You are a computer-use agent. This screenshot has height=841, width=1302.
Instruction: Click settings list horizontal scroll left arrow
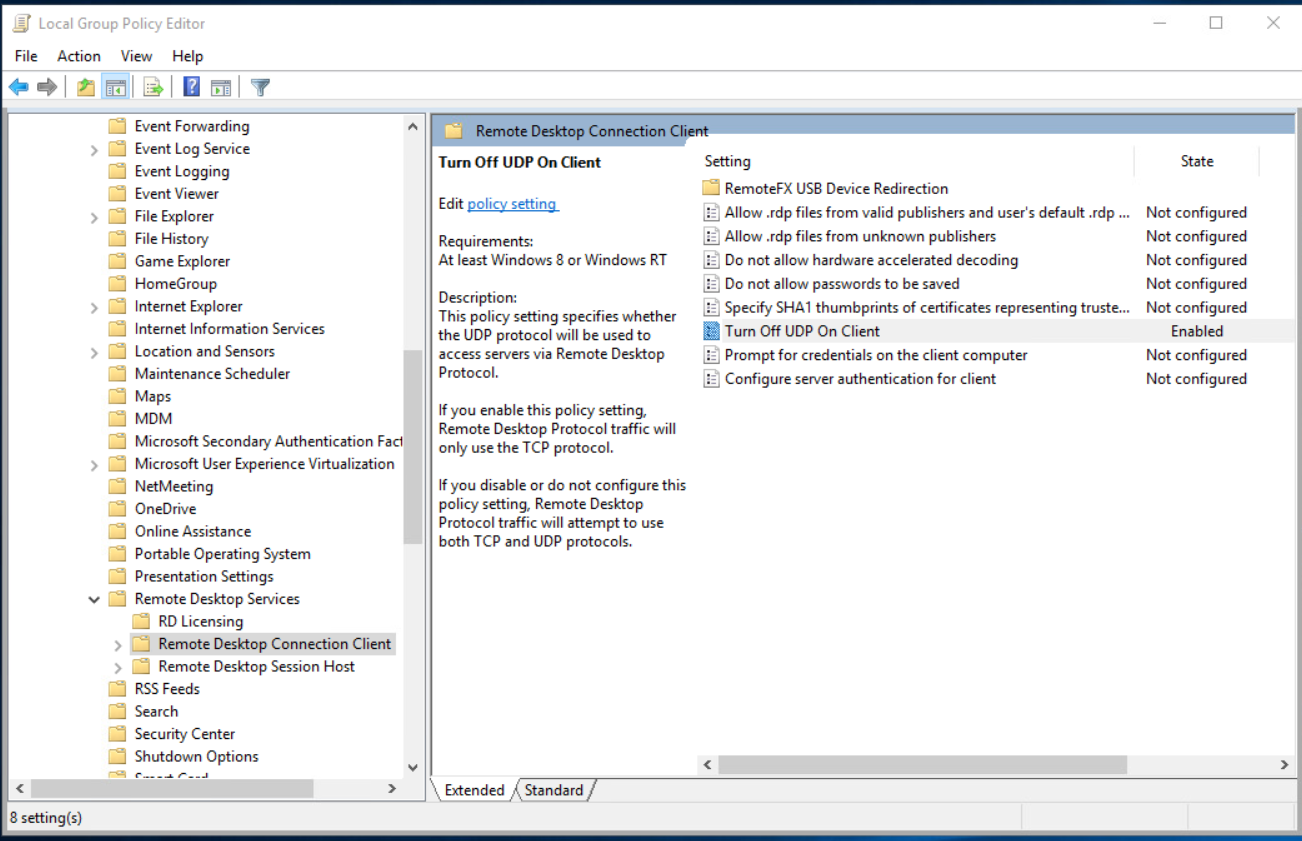pyautogui.click(x=708, y=765)
